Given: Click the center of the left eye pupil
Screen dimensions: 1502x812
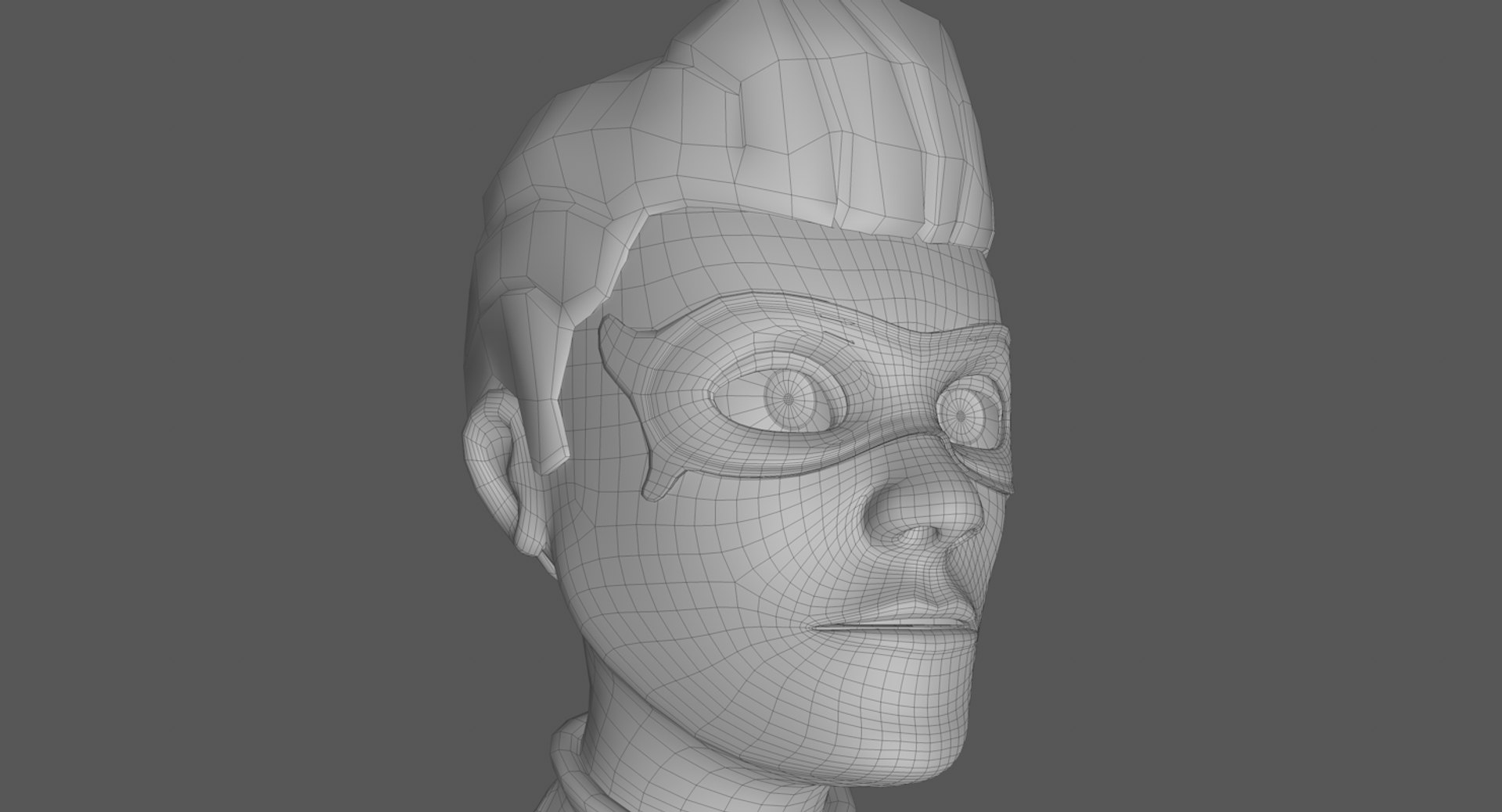Looking at the screenshot, I should pos(789,399).
